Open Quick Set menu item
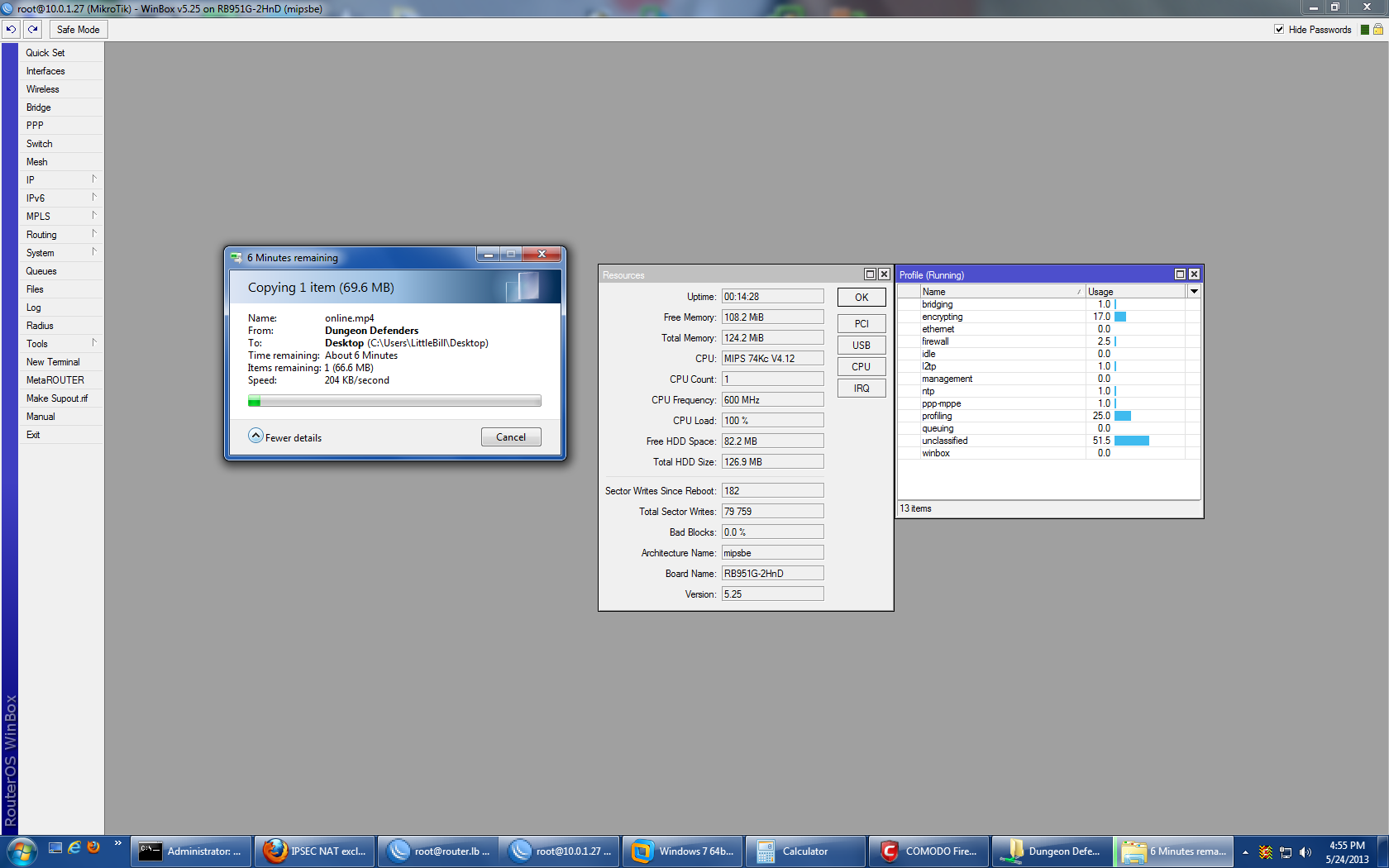This screenshot has height=868, width=1389. pos(62,53)
